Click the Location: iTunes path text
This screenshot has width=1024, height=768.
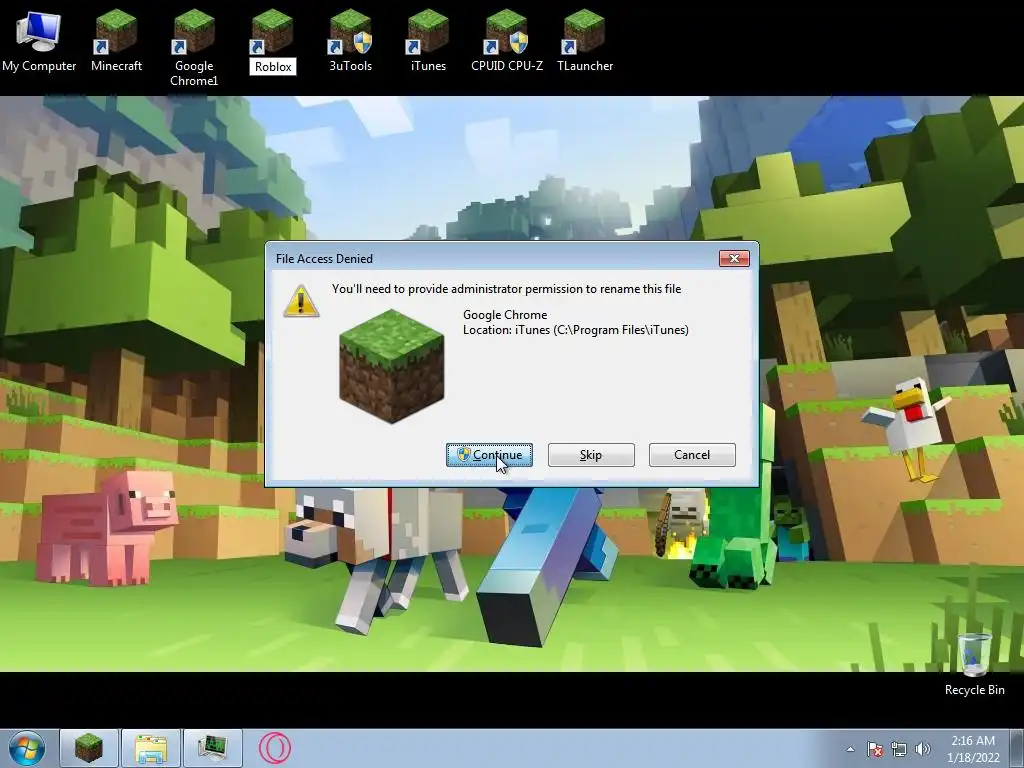(576, 330)
